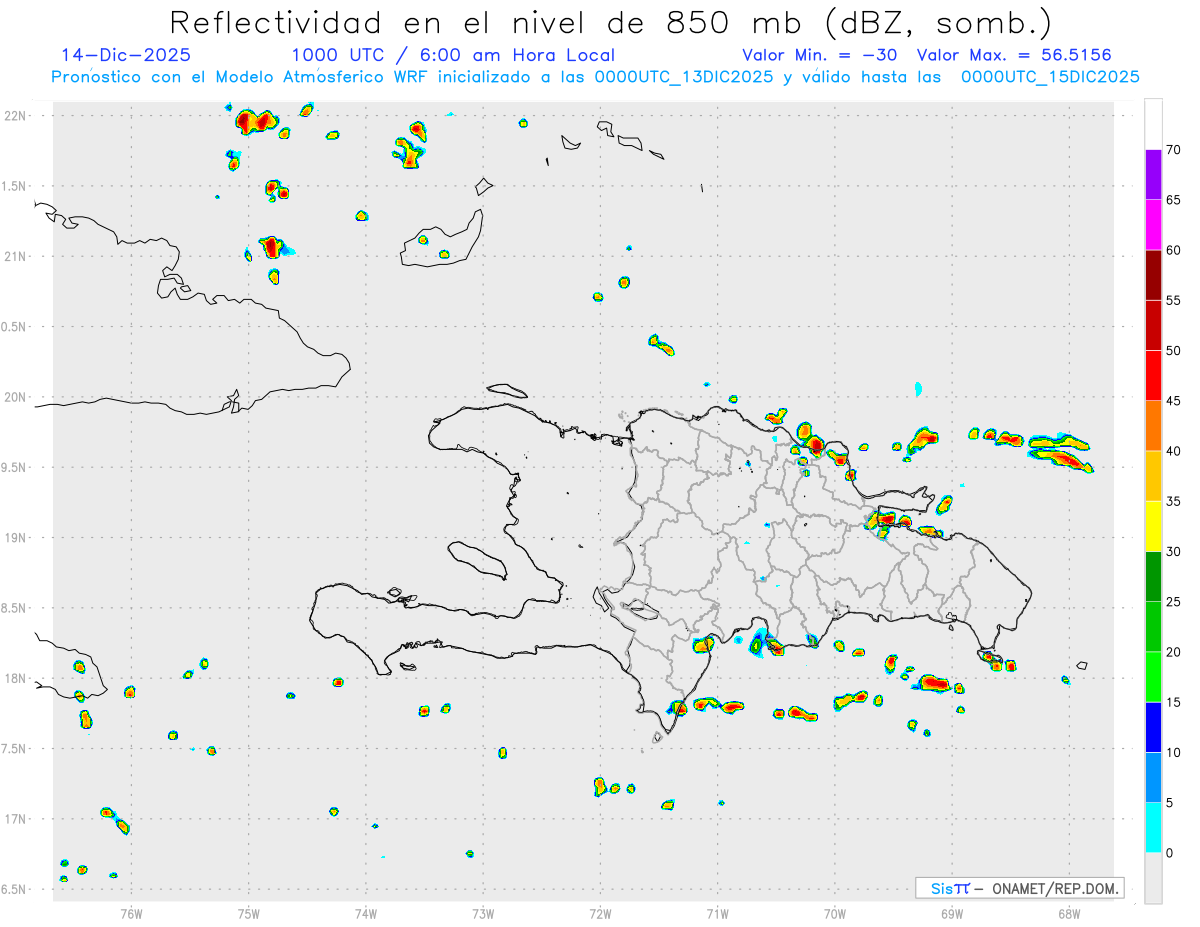The image size is (1200, 927).
Task: Select the orange 40–45 dBZ color band
Action: pos(1153,426)
